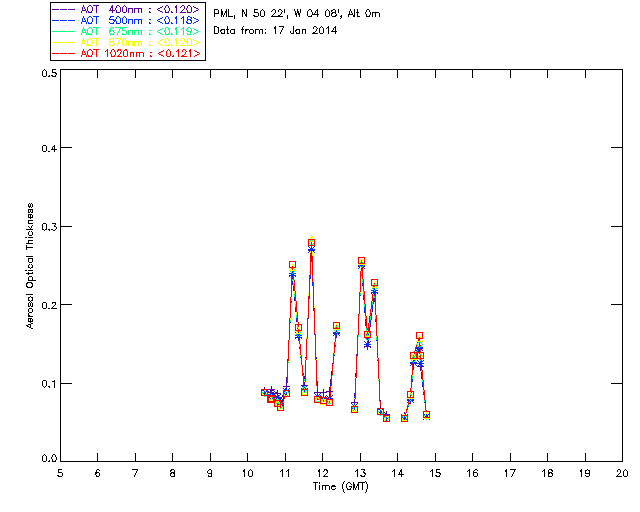This screenshot has height=512, width=640.
Task: Click the 'Aerosol Optical Thickness' axis label
Action: [x=30, y=266]
